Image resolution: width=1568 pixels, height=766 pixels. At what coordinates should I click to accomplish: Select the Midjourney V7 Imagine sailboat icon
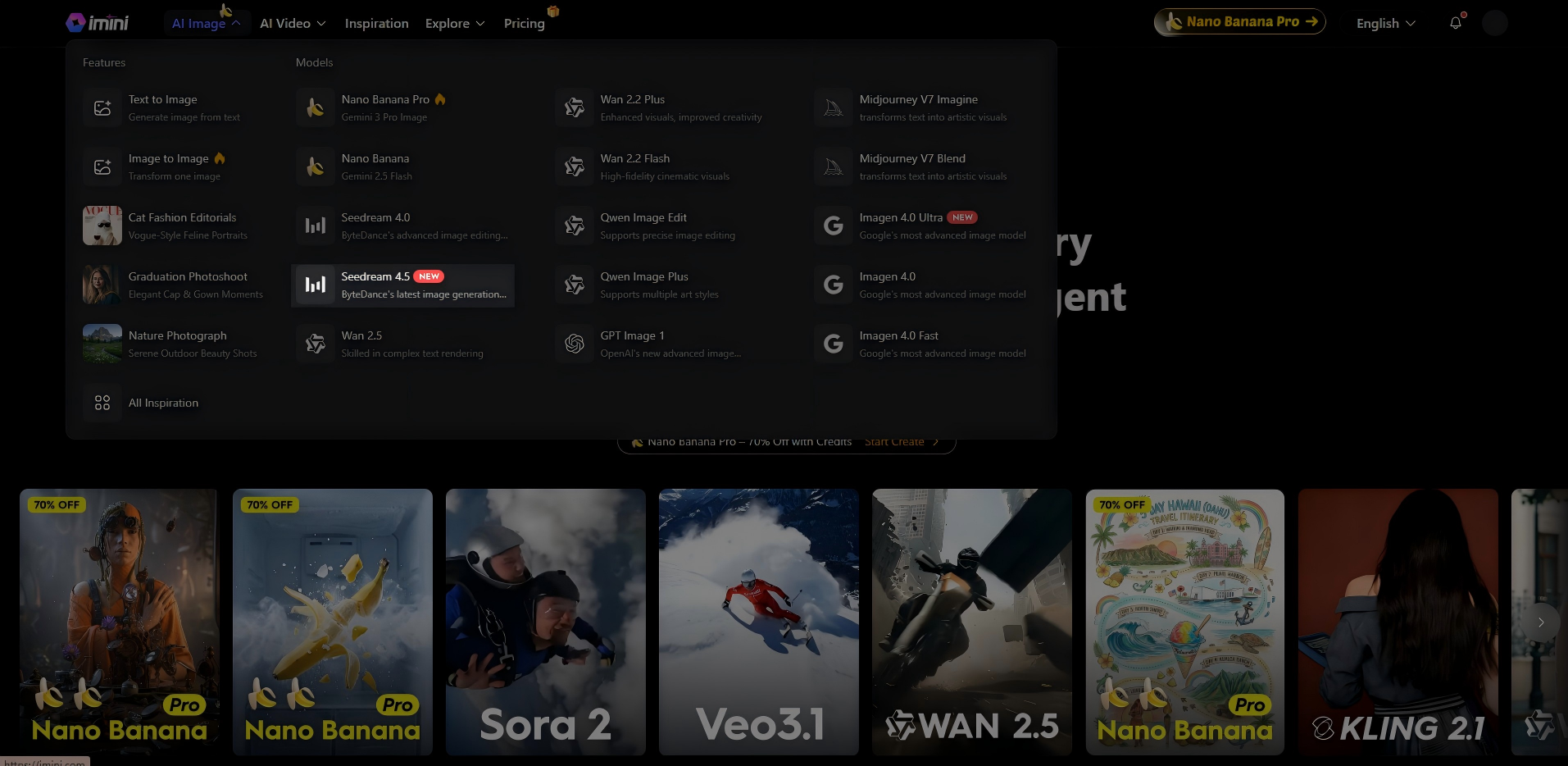point(834,108)
